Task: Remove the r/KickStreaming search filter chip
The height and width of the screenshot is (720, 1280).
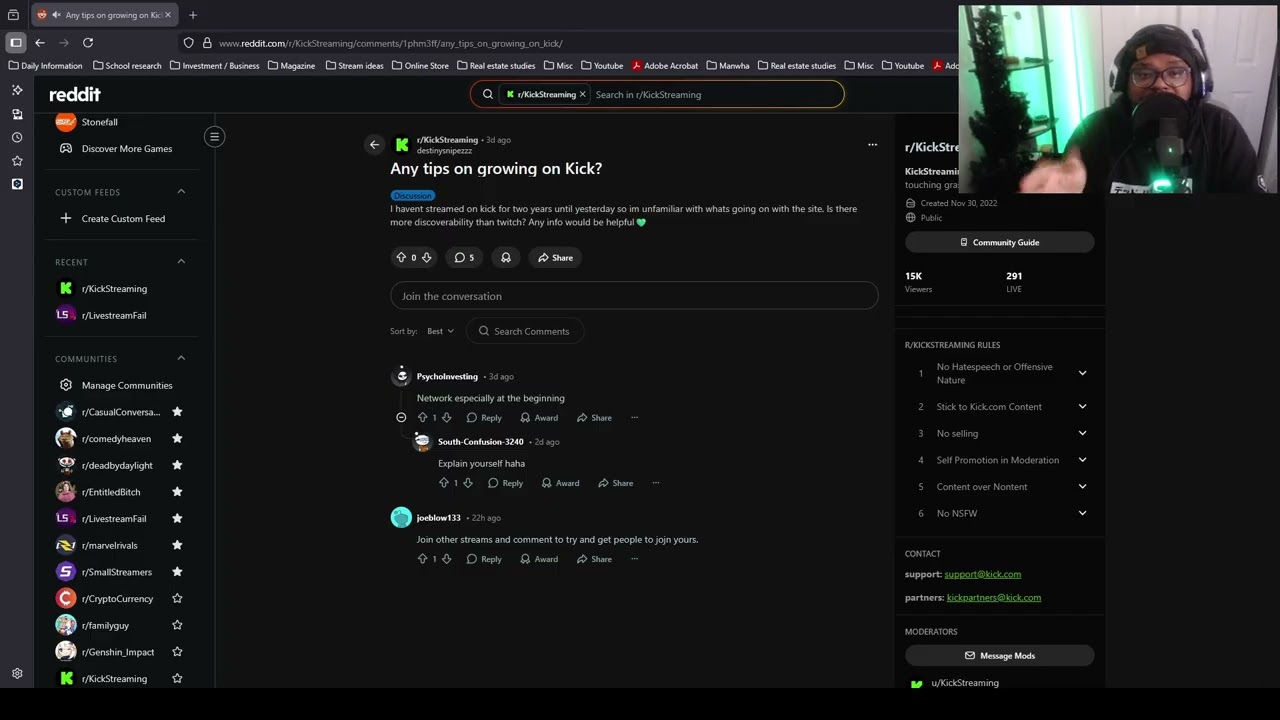Action: [x=582, y=95]
